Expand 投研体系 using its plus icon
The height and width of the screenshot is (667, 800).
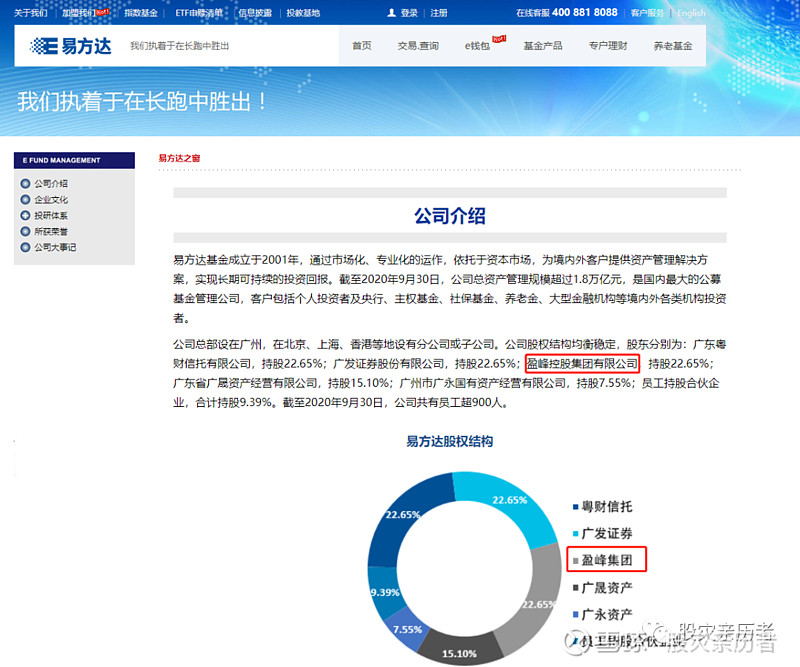coord(25,216)
